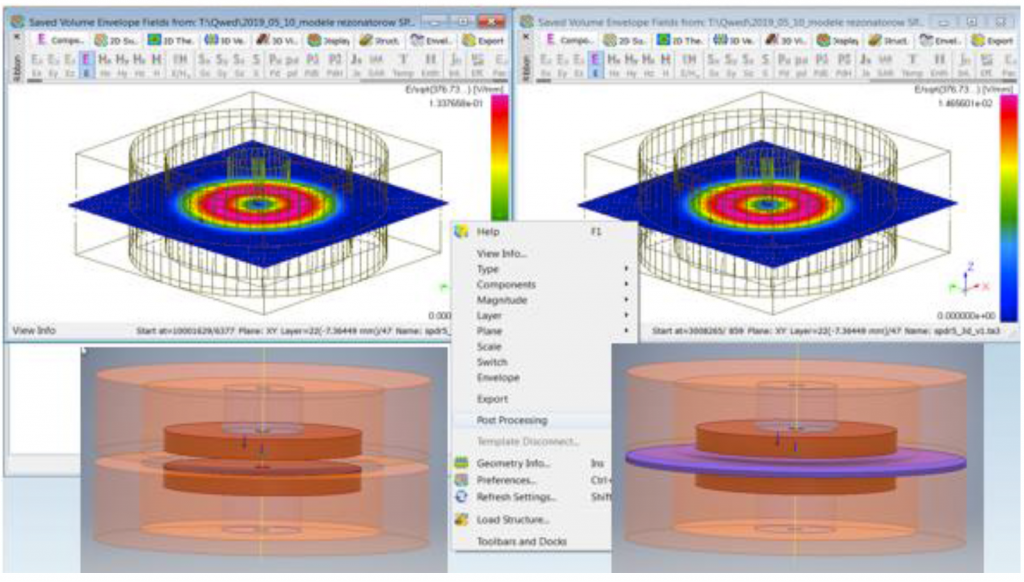Select Sy Poynting component in left window
Image resolution: width=1024 pixels, height=582 pixels.
pyautogui.click(x=222, y=65)
